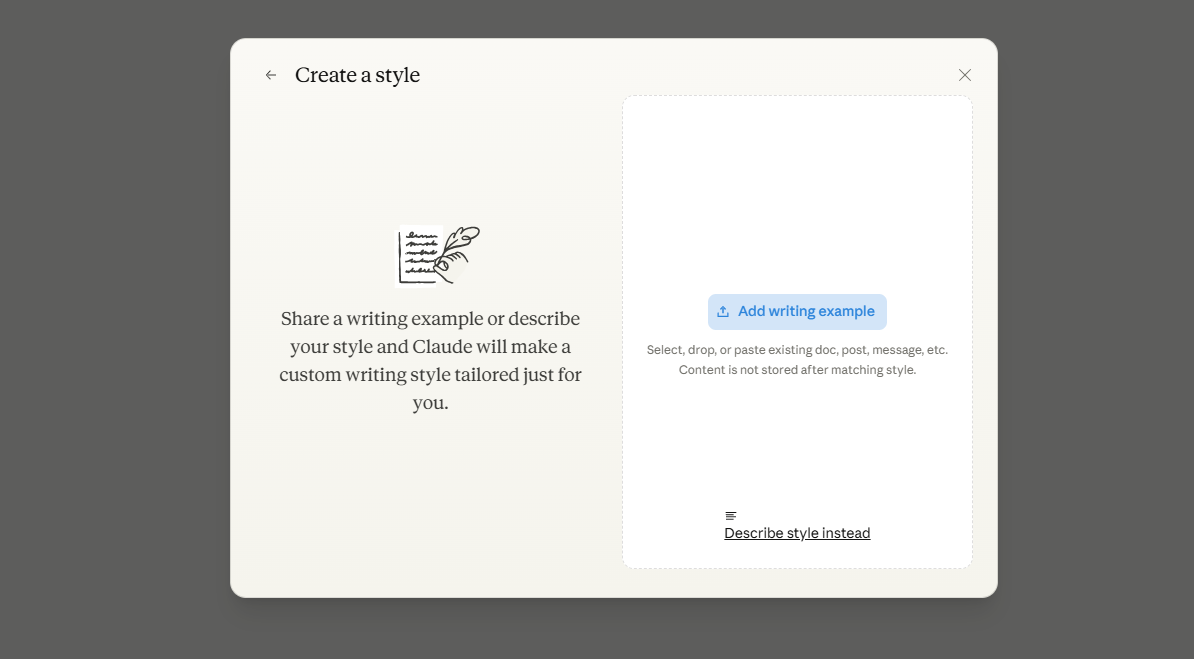
Task: Click blank area under the left description
Action: click(430, 500)
